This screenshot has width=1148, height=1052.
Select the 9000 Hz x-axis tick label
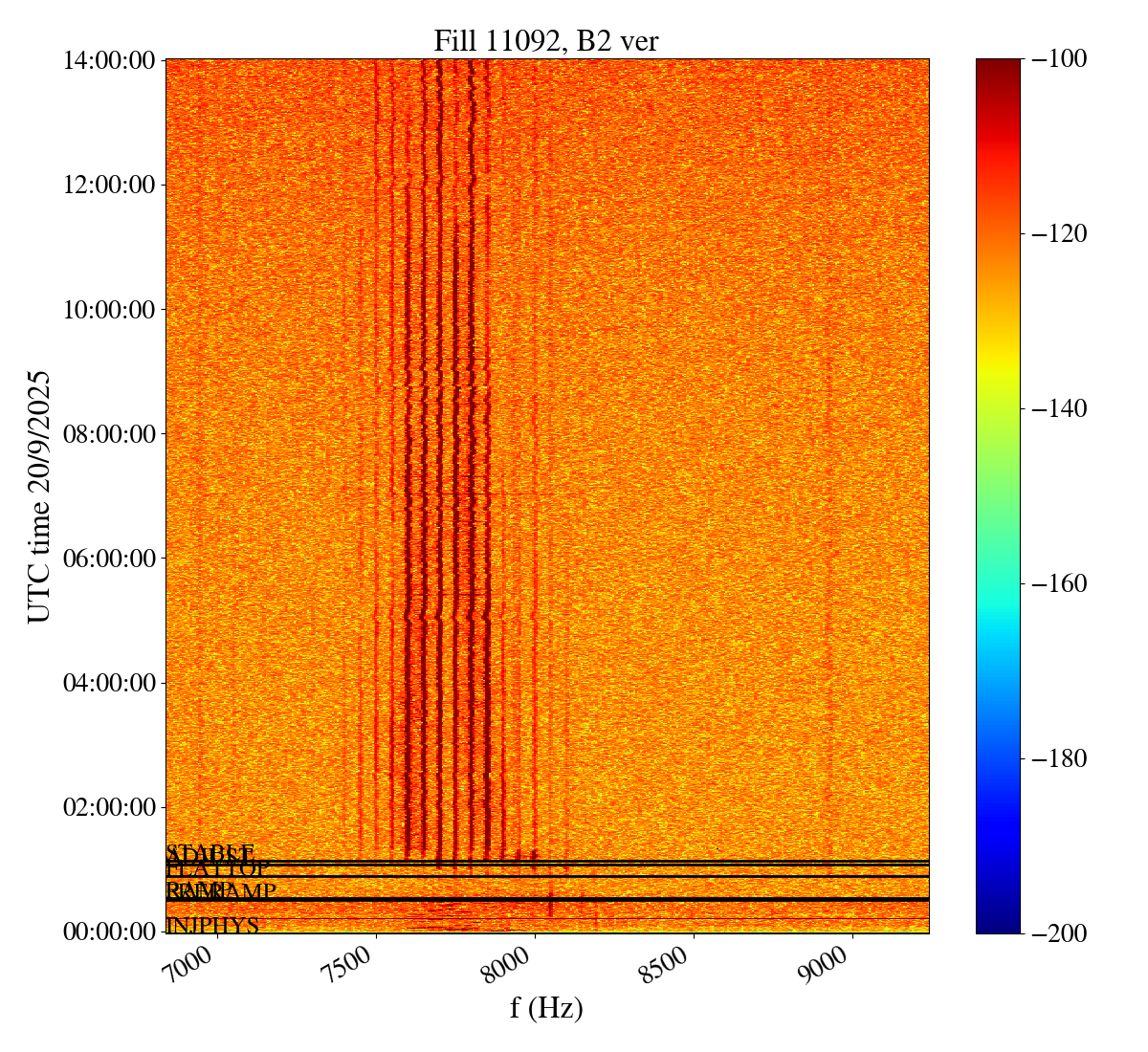[x=831, y=965]
